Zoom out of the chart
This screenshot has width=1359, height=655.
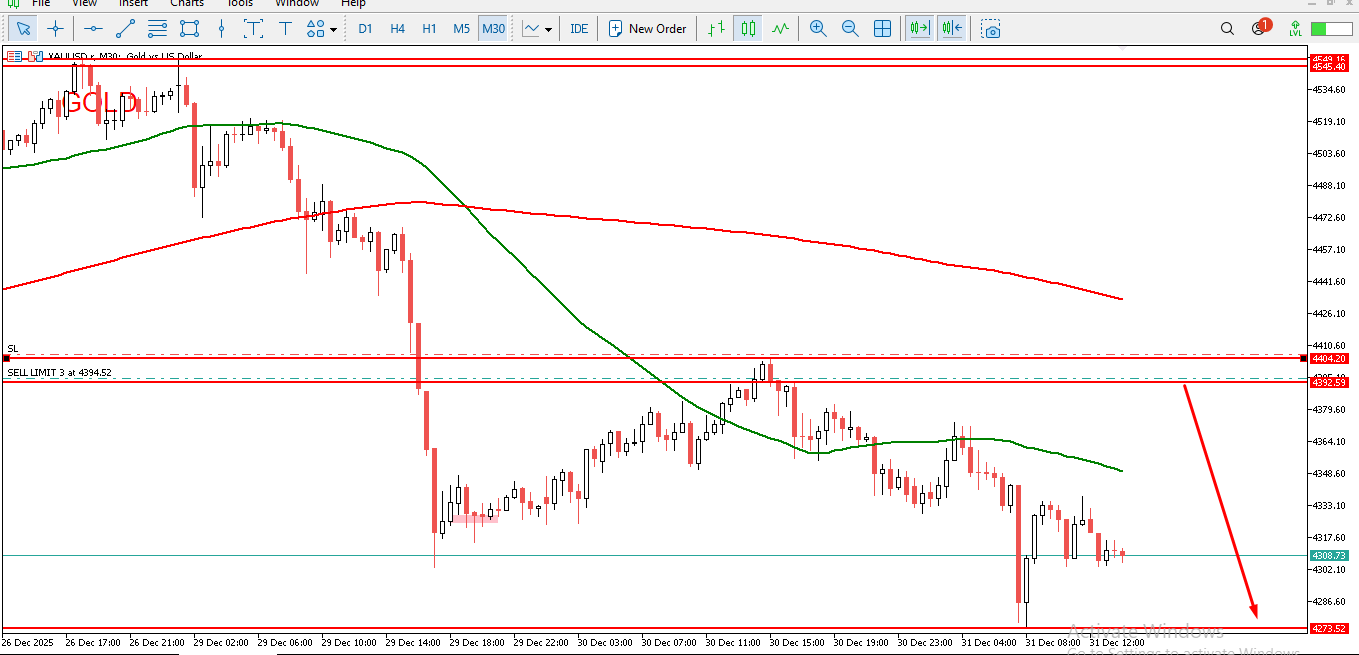850,29
